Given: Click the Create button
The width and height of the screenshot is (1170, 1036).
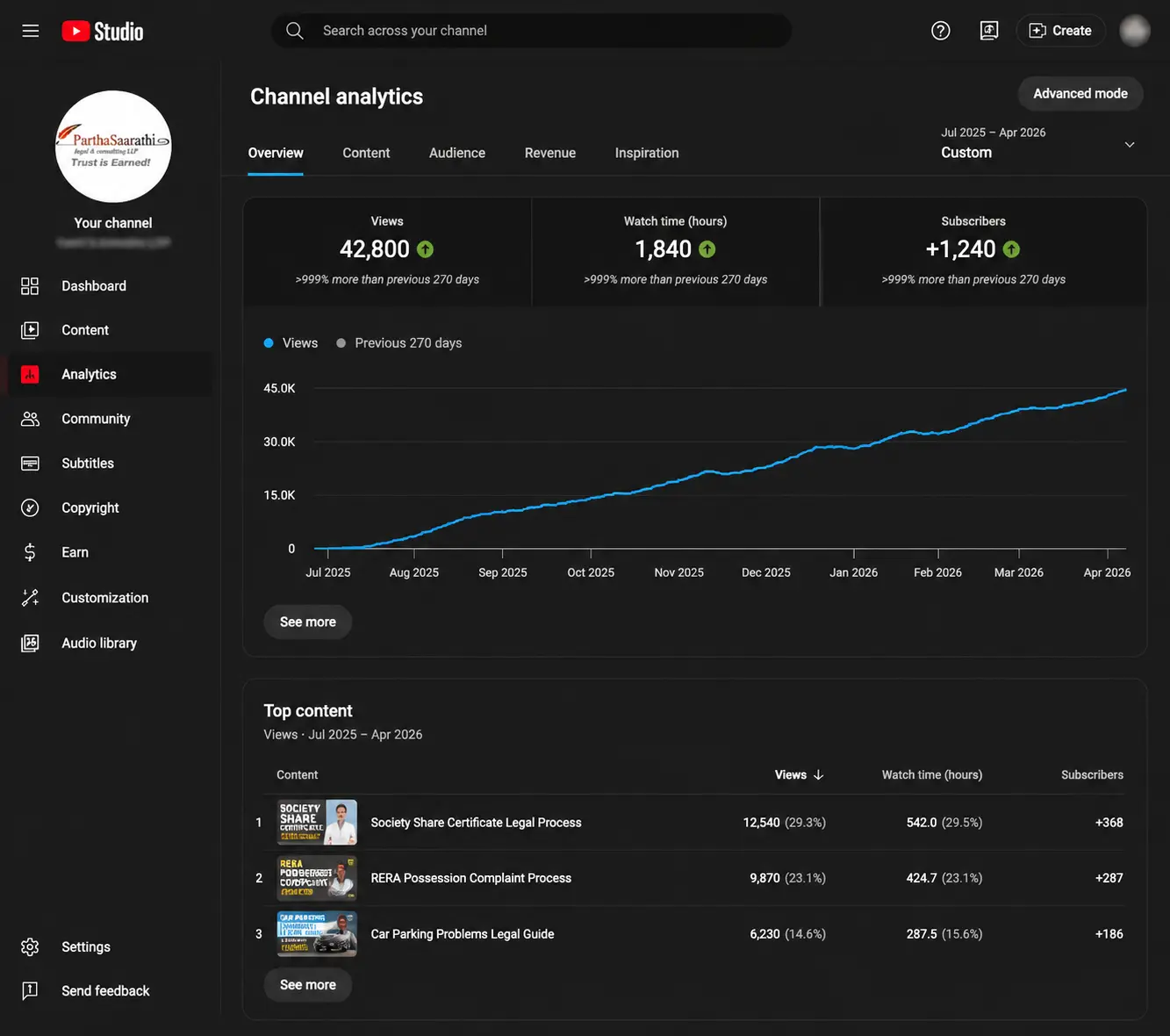Looking at the screenshot, I should coord(1060,31).
